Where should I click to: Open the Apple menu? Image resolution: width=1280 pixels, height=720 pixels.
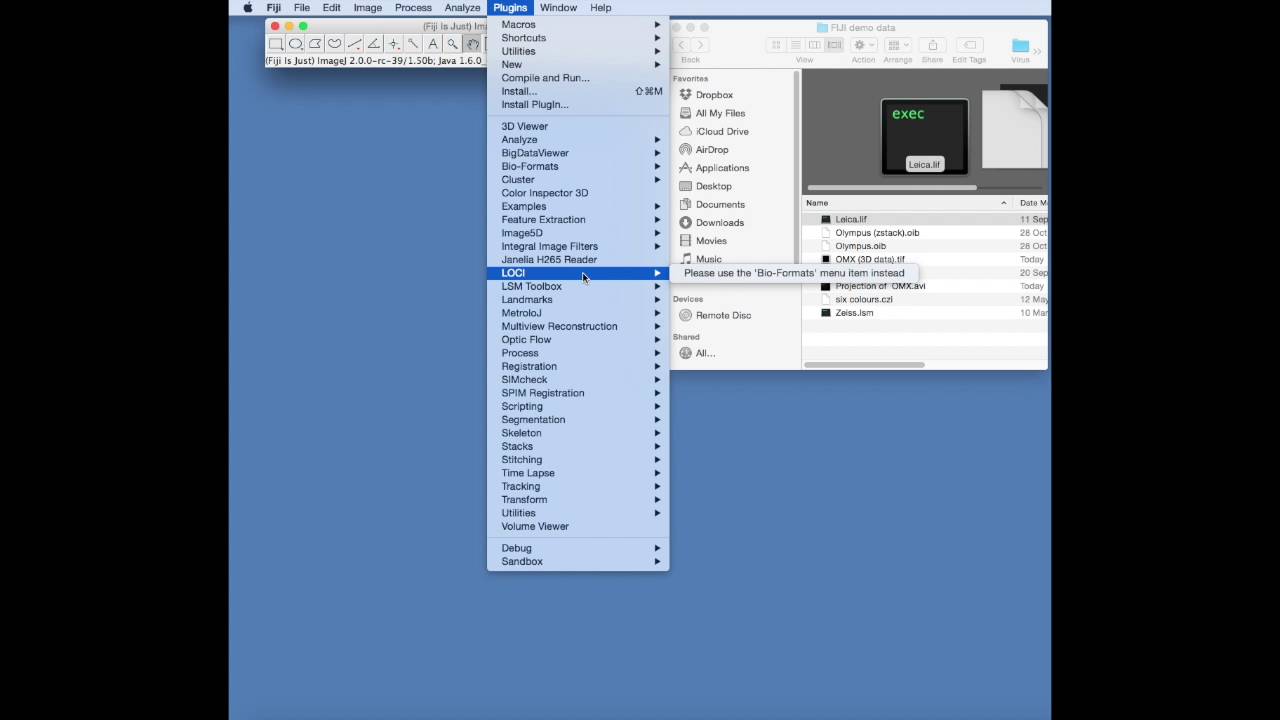(248, 7)
